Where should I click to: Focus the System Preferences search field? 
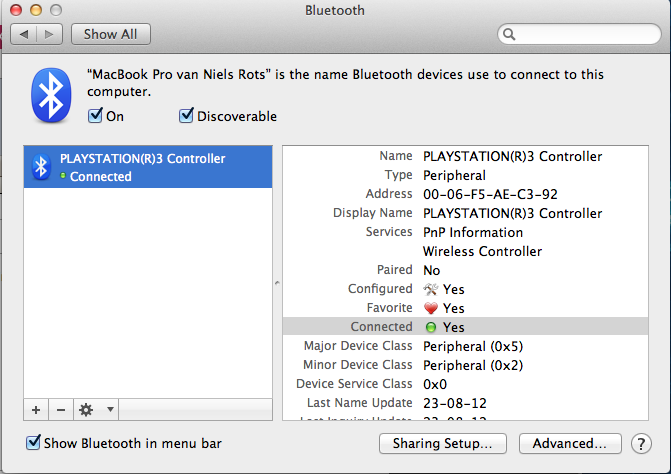(x=580, y=34)
